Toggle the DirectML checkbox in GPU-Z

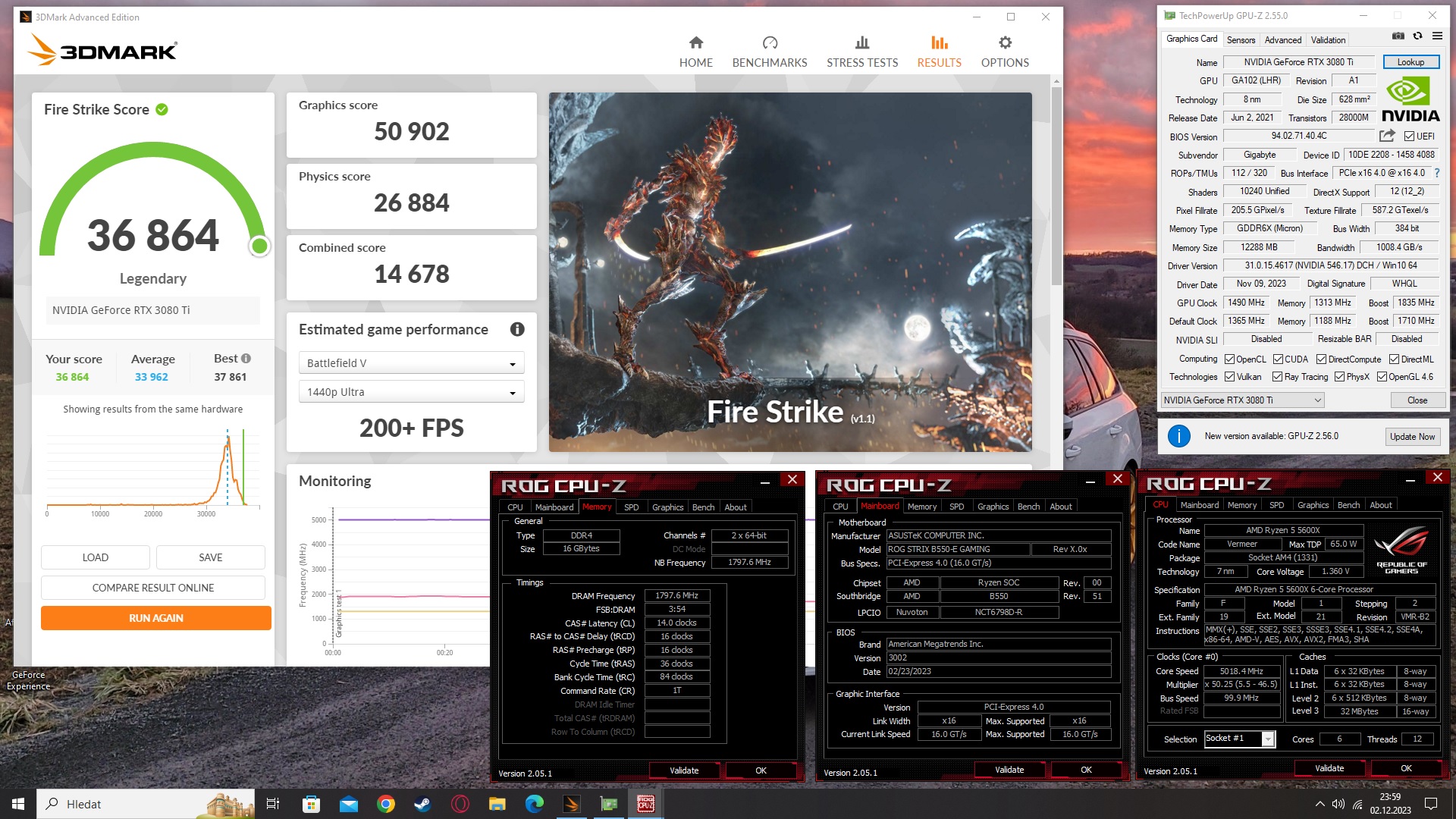pos(1394,359)
